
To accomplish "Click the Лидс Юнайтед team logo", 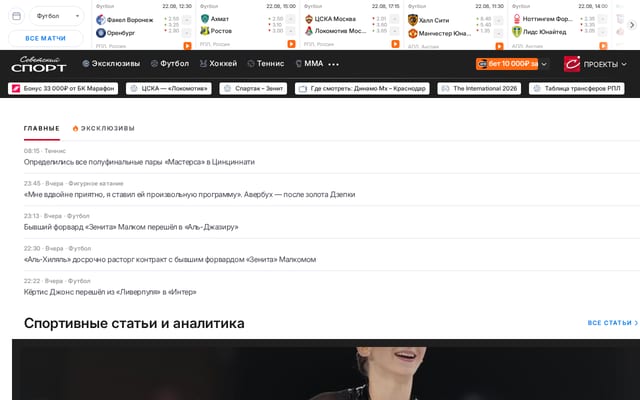I will click(x=517, y=31).
